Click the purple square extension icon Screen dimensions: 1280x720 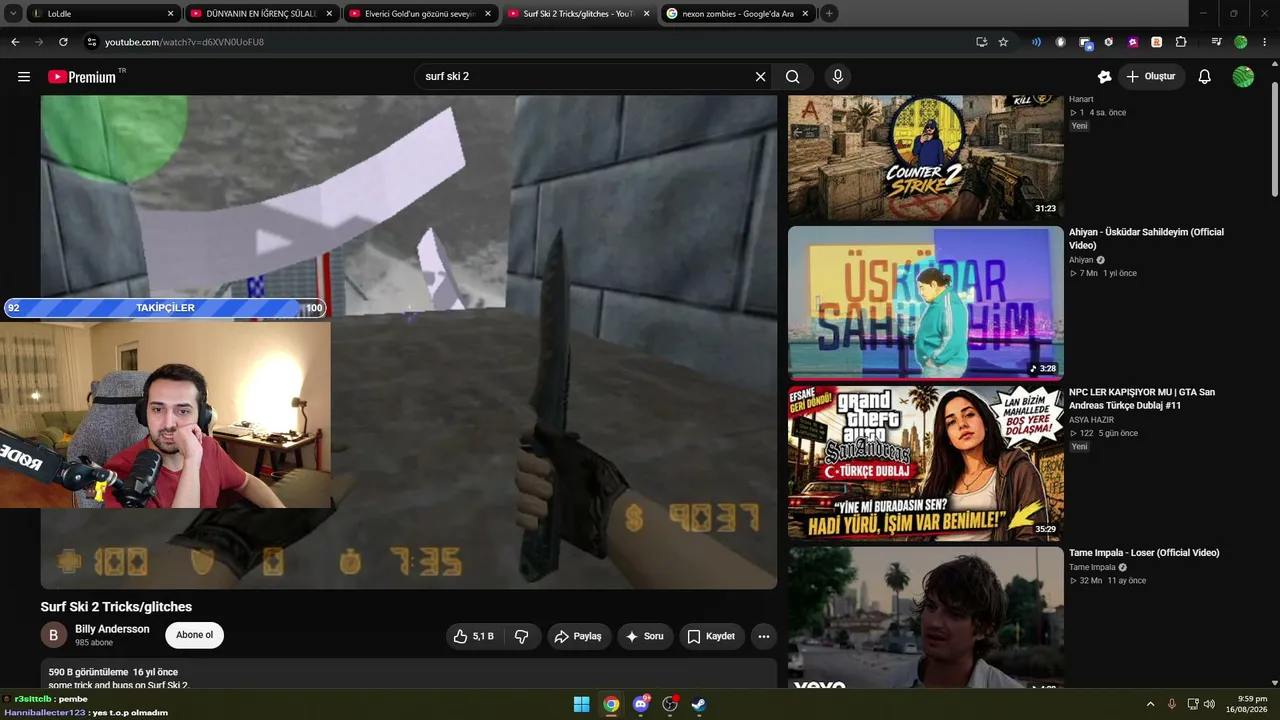point(1133,42)
